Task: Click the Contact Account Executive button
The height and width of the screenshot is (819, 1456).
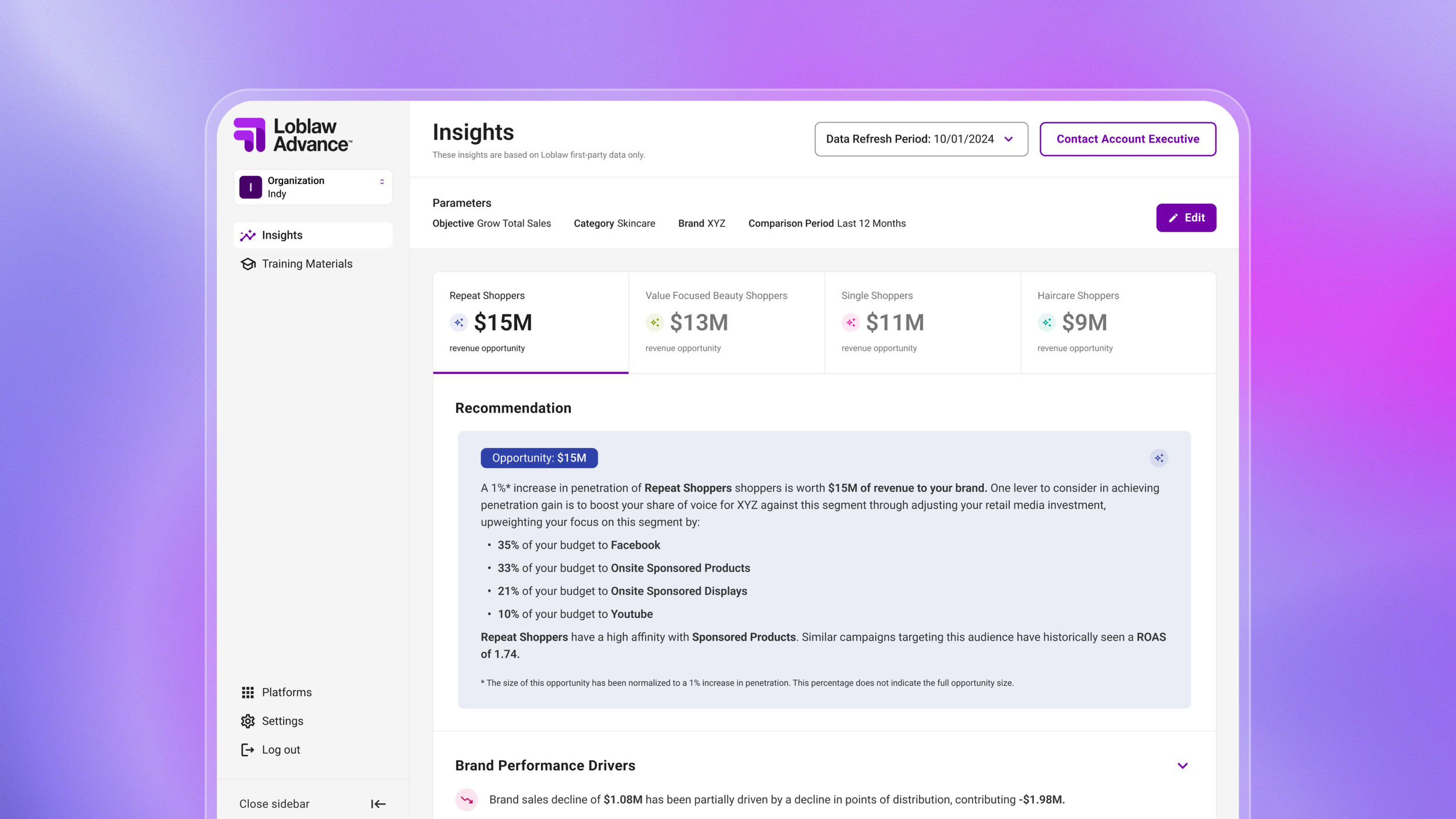Action: coord(1127,139)
